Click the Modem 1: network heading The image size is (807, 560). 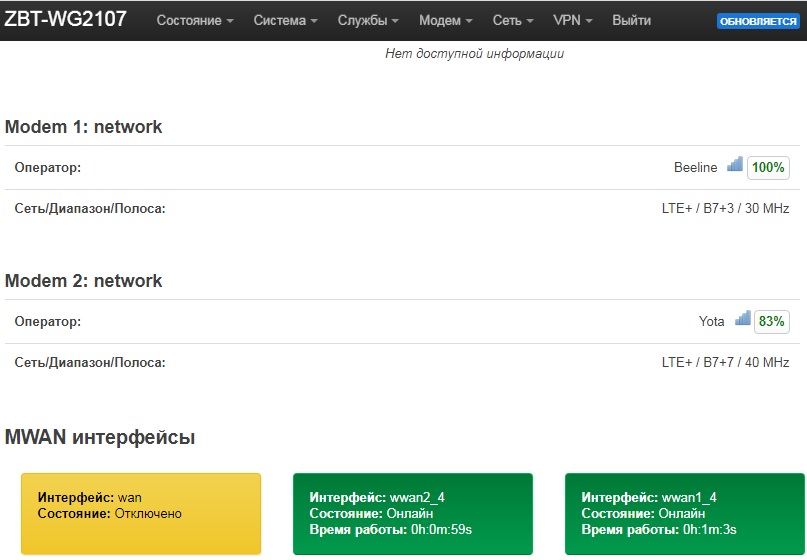(x=83, y=127)
